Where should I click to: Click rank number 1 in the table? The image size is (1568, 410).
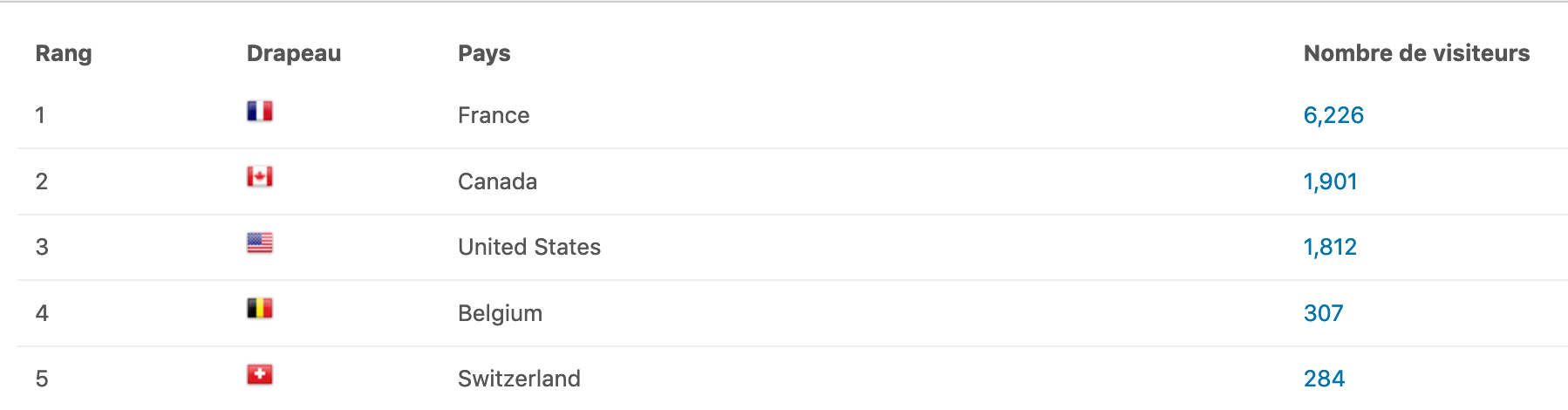[x=40, y=115]
